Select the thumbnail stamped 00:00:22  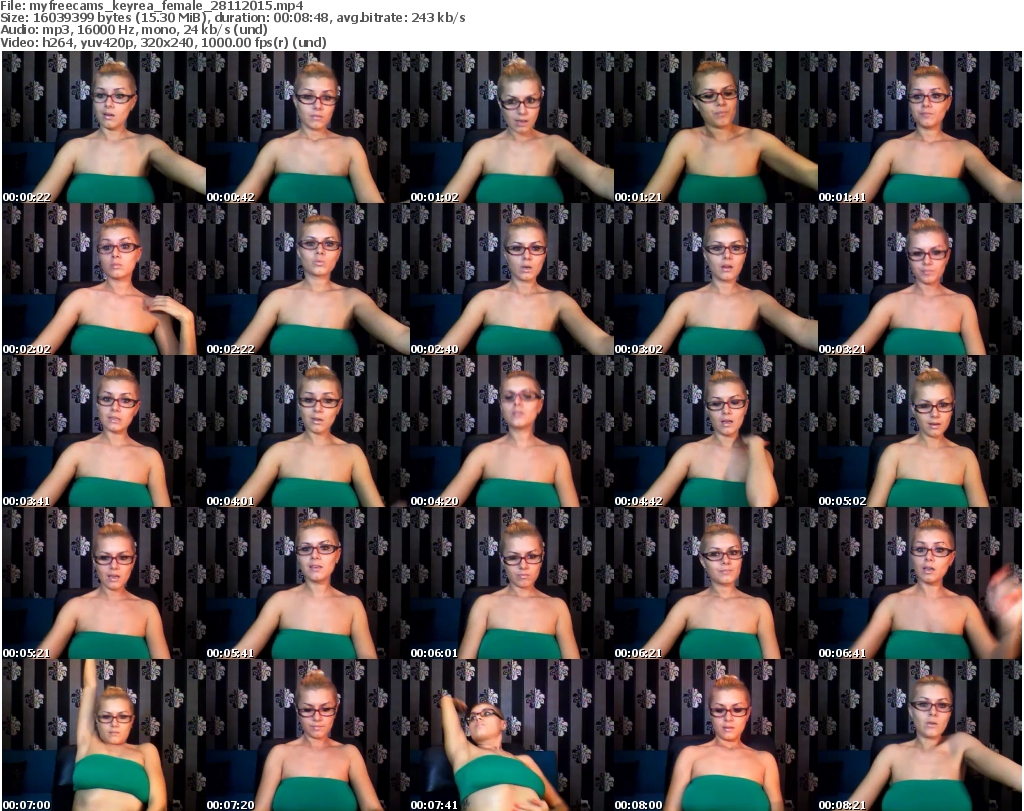104,127
